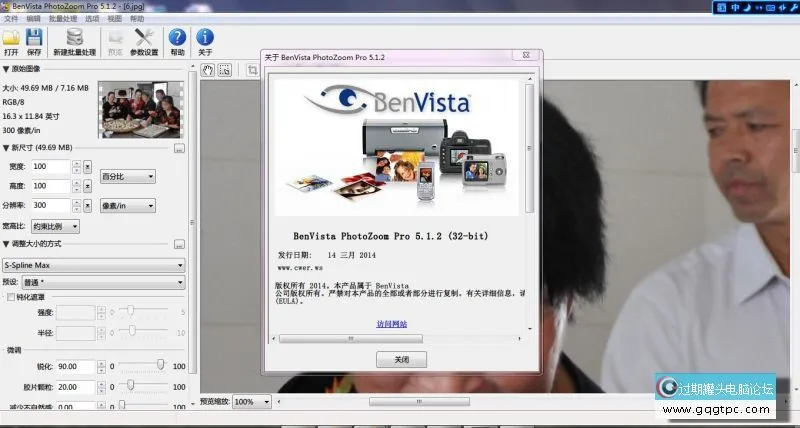Open the 预设 普通 preset dropdown
Image resolution: width=800 pixels, height=428 pixels.
click(104, 282)
